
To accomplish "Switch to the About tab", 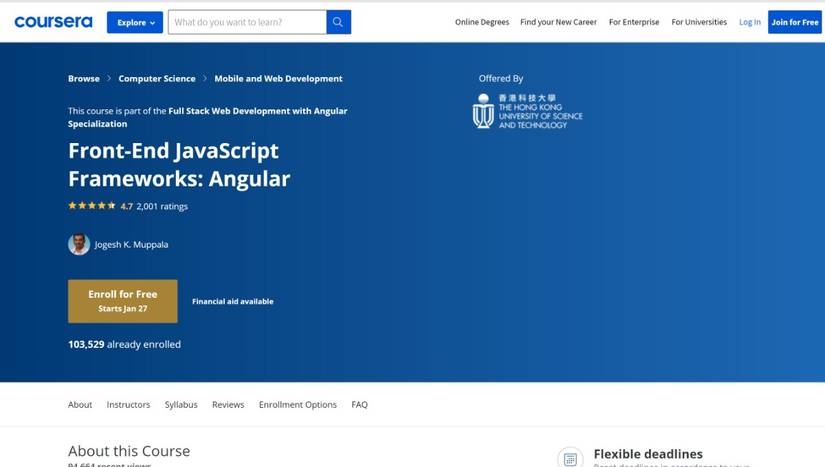I will [80, 404].
